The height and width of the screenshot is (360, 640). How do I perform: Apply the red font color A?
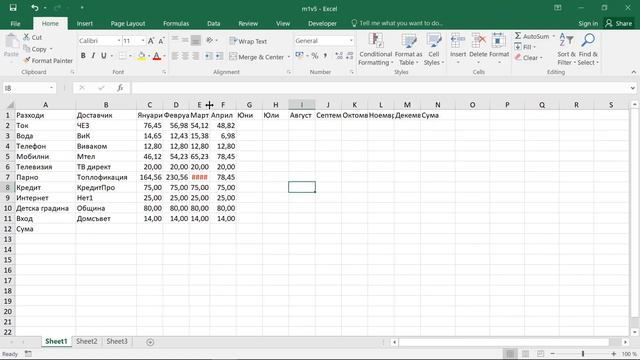tap(157, 56)
